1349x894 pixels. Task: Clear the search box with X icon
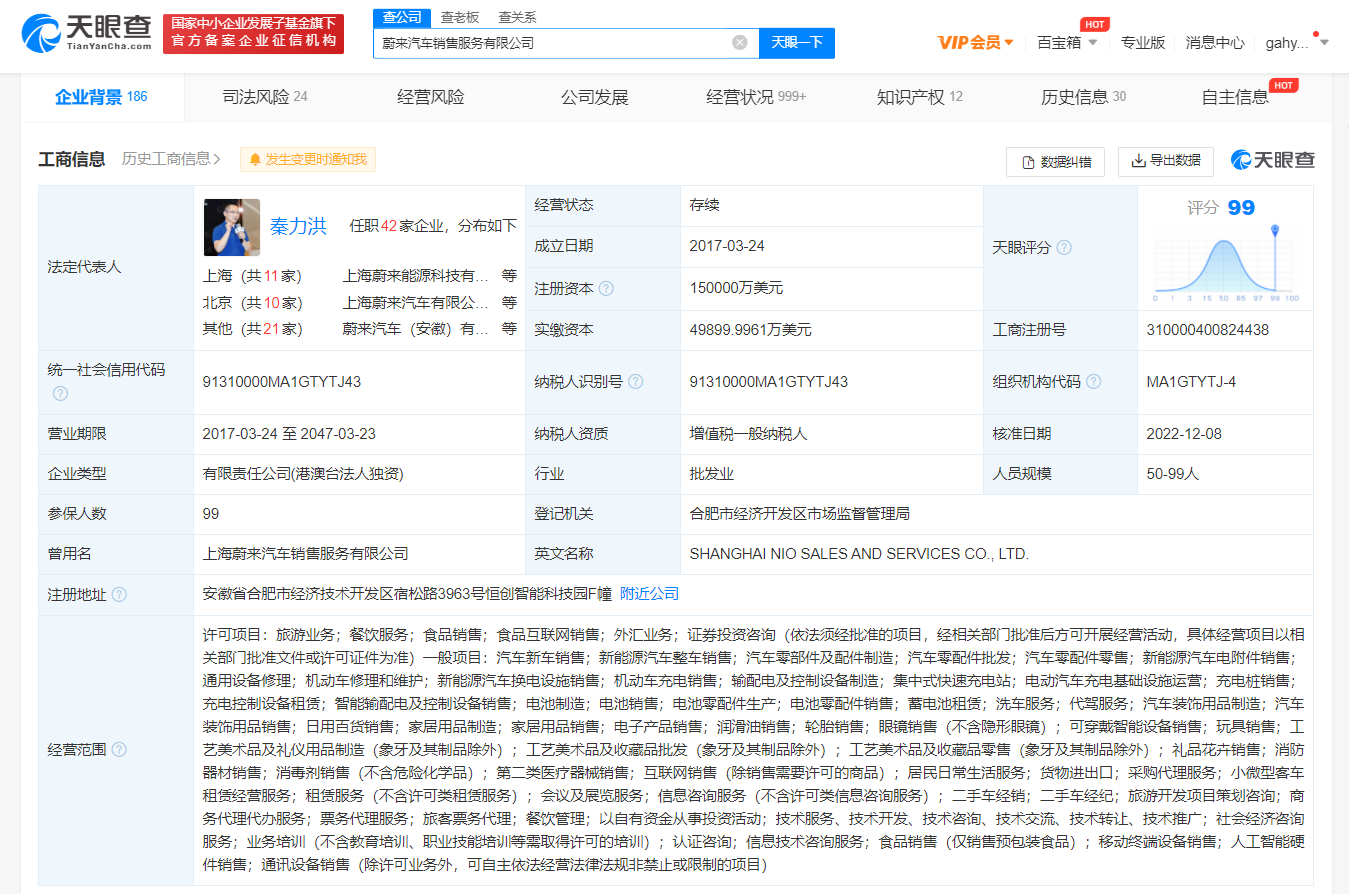[740, 42]
